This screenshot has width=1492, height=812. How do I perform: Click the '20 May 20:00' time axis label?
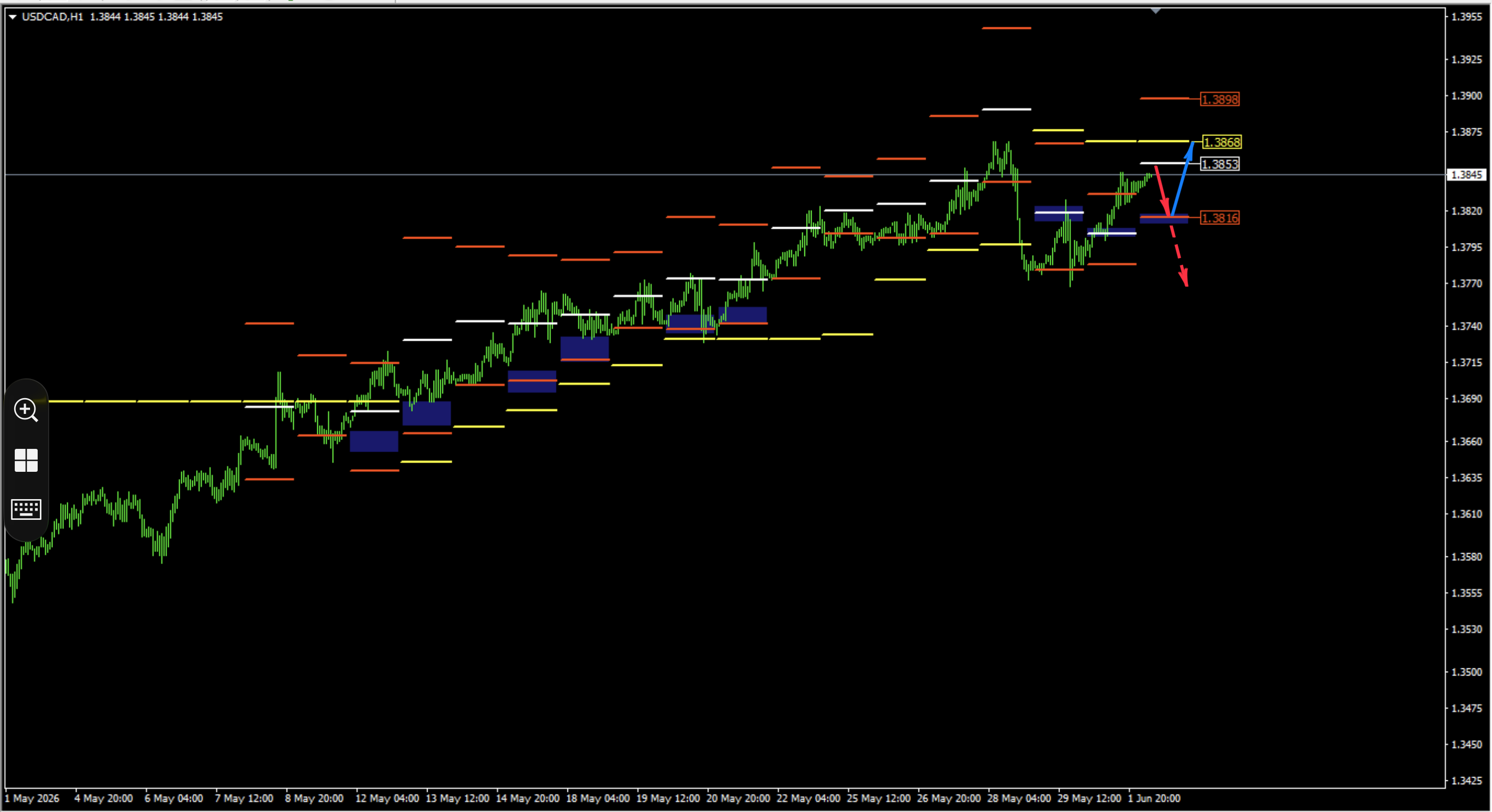click(x=738, y=799)
